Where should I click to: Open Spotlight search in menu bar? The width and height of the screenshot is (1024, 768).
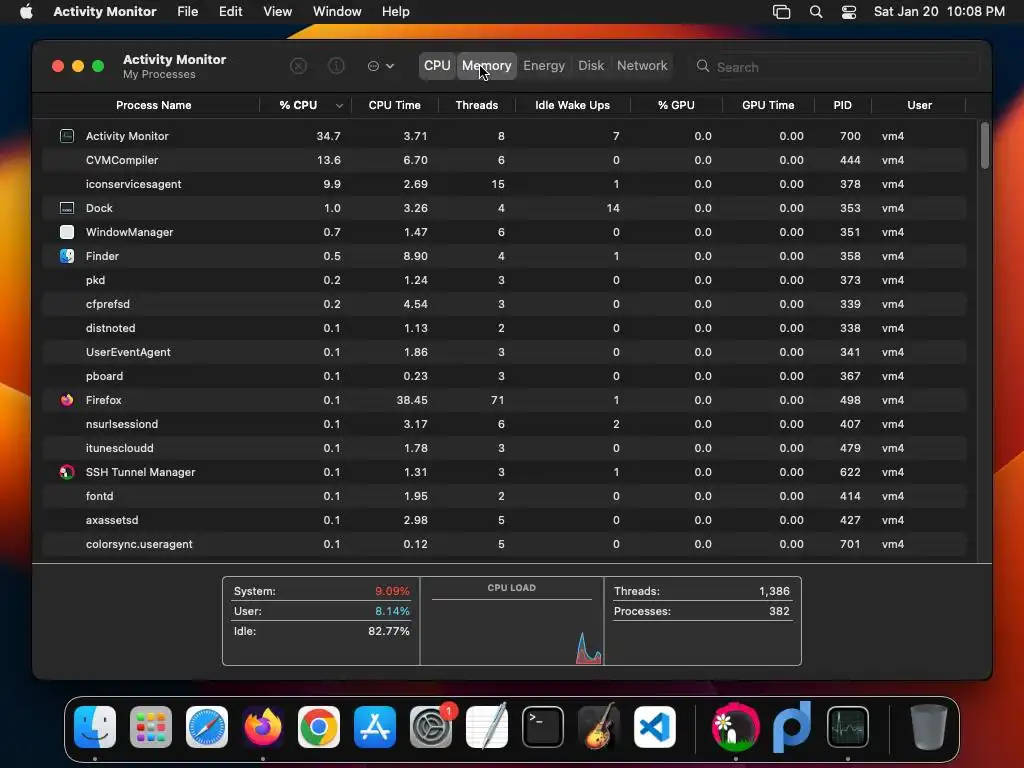click(x=816, y=12)
